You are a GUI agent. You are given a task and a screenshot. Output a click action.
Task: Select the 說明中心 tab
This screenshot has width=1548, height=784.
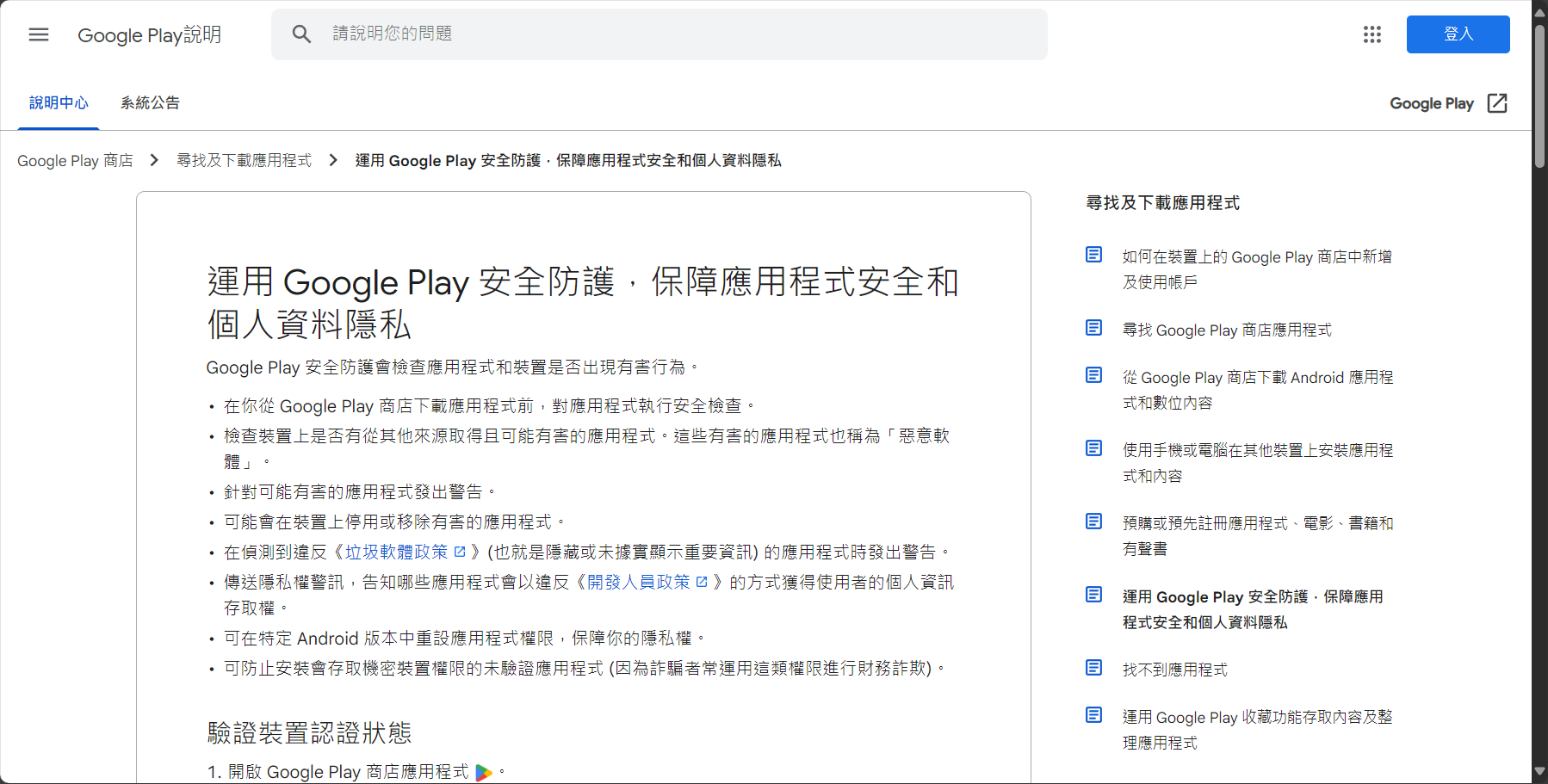[59, 103]
